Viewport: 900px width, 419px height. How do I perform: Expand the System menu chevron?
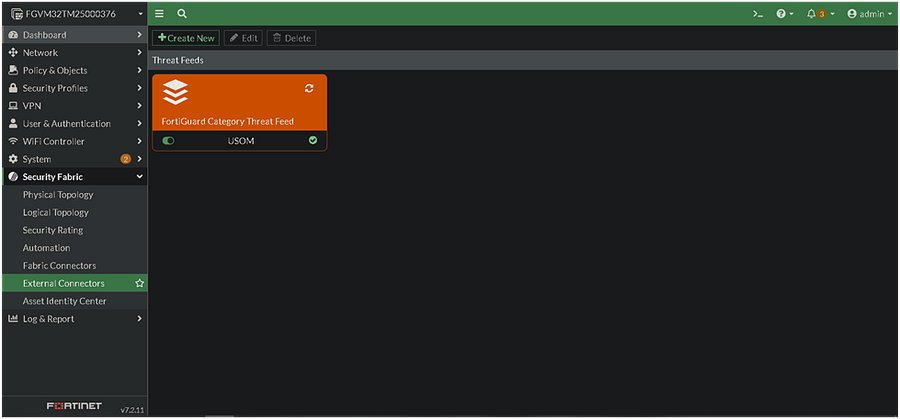139,160
